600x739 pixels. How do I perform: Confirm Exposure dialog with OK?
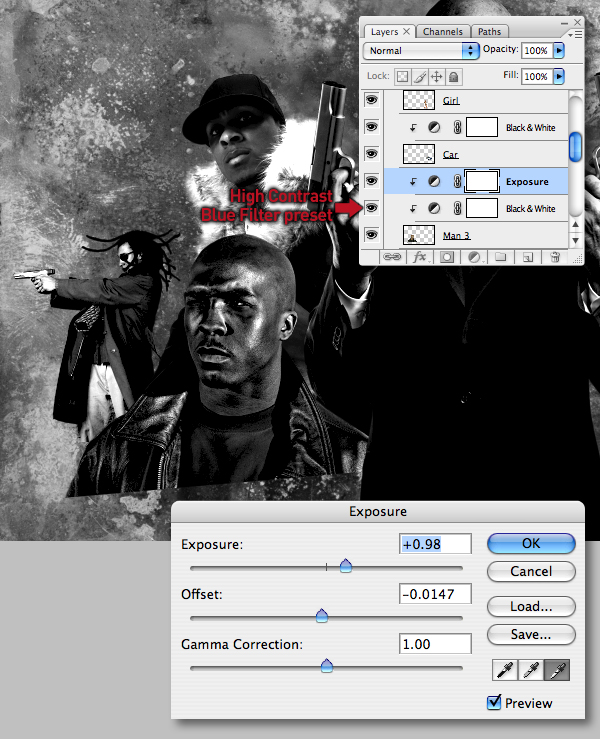[x=531, y=543]
